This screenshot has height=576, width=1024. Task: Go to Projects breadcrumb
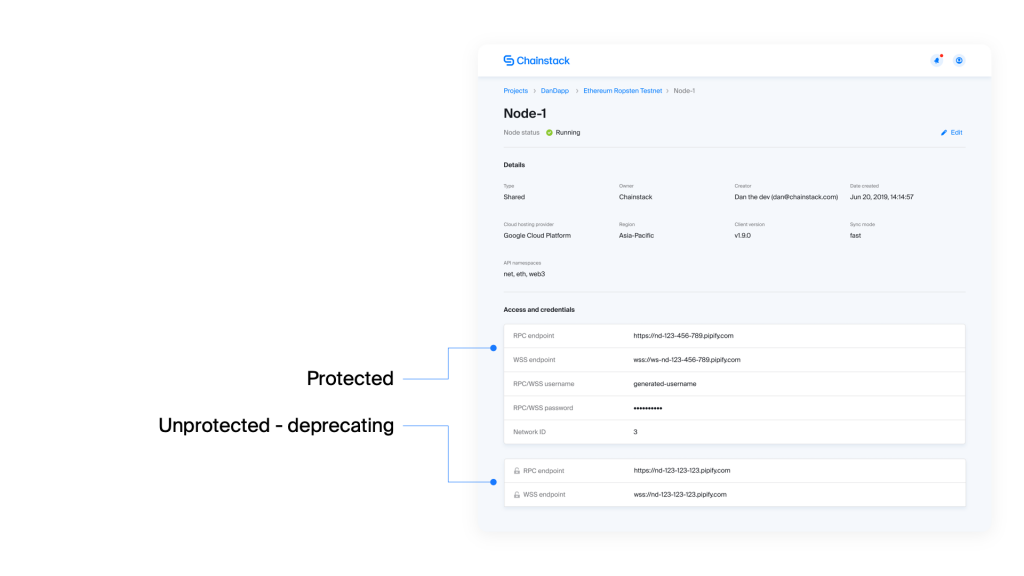coord(515,91)
